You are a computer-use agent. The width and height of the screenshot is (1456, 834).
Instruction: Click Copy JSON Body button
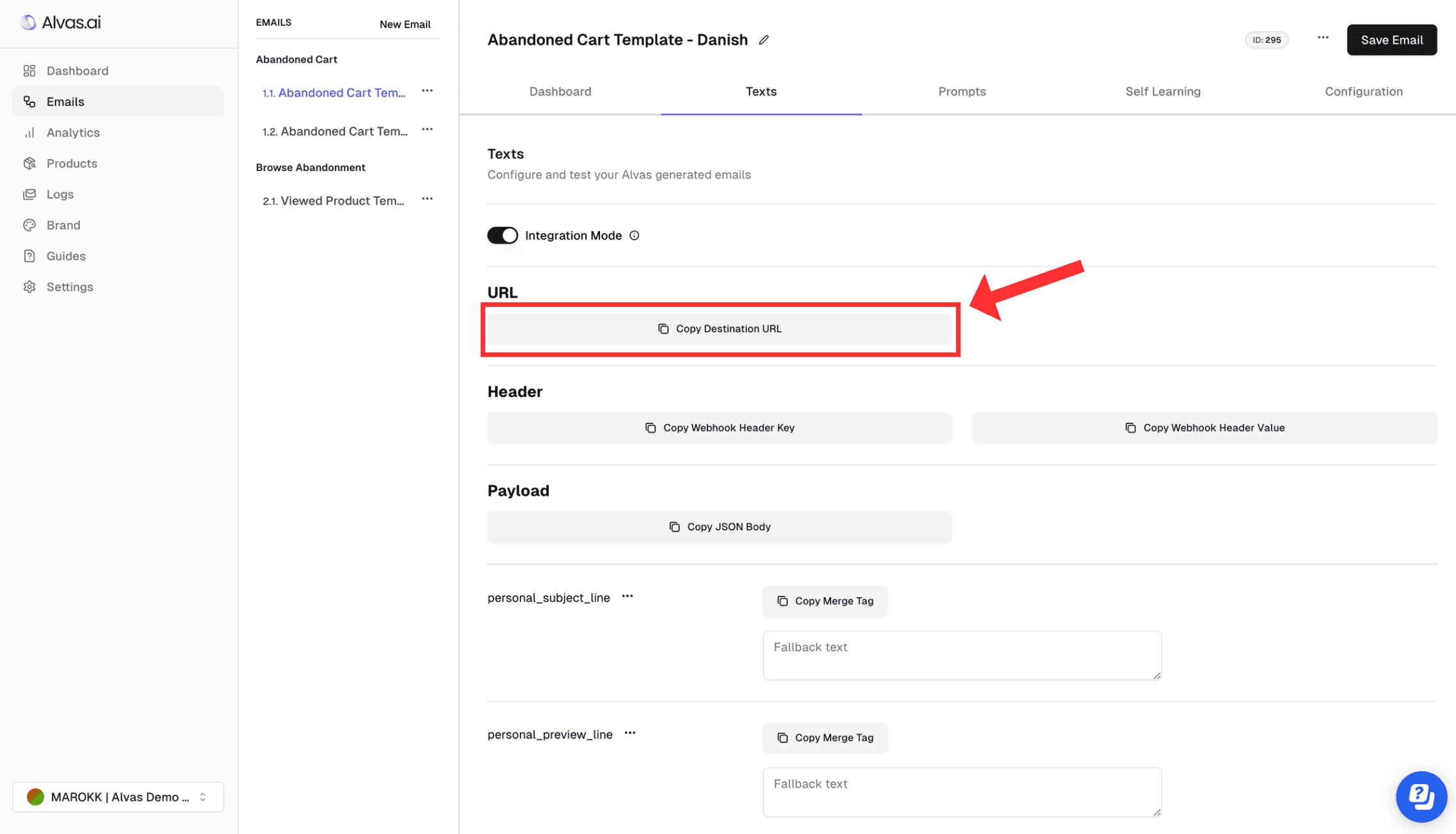click(719, 527)
